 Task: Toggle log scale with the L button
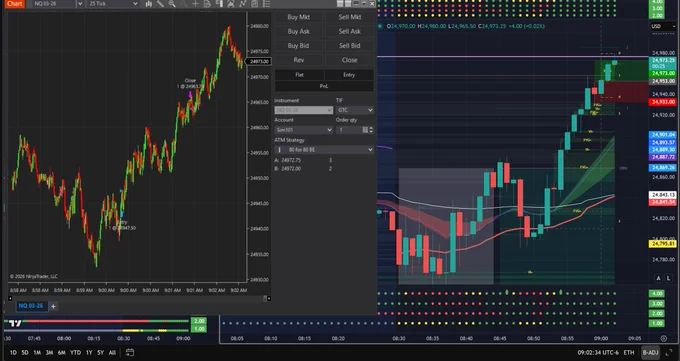tap(668, 278)
